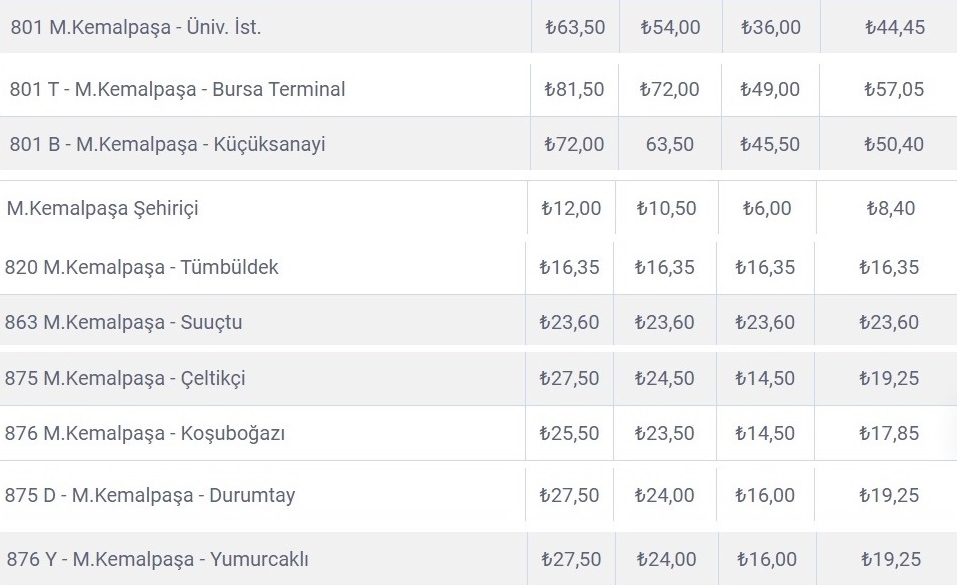
Task: Select the ₺25,50 fare in Koşuboğazı row
Action: pos(569,433)
